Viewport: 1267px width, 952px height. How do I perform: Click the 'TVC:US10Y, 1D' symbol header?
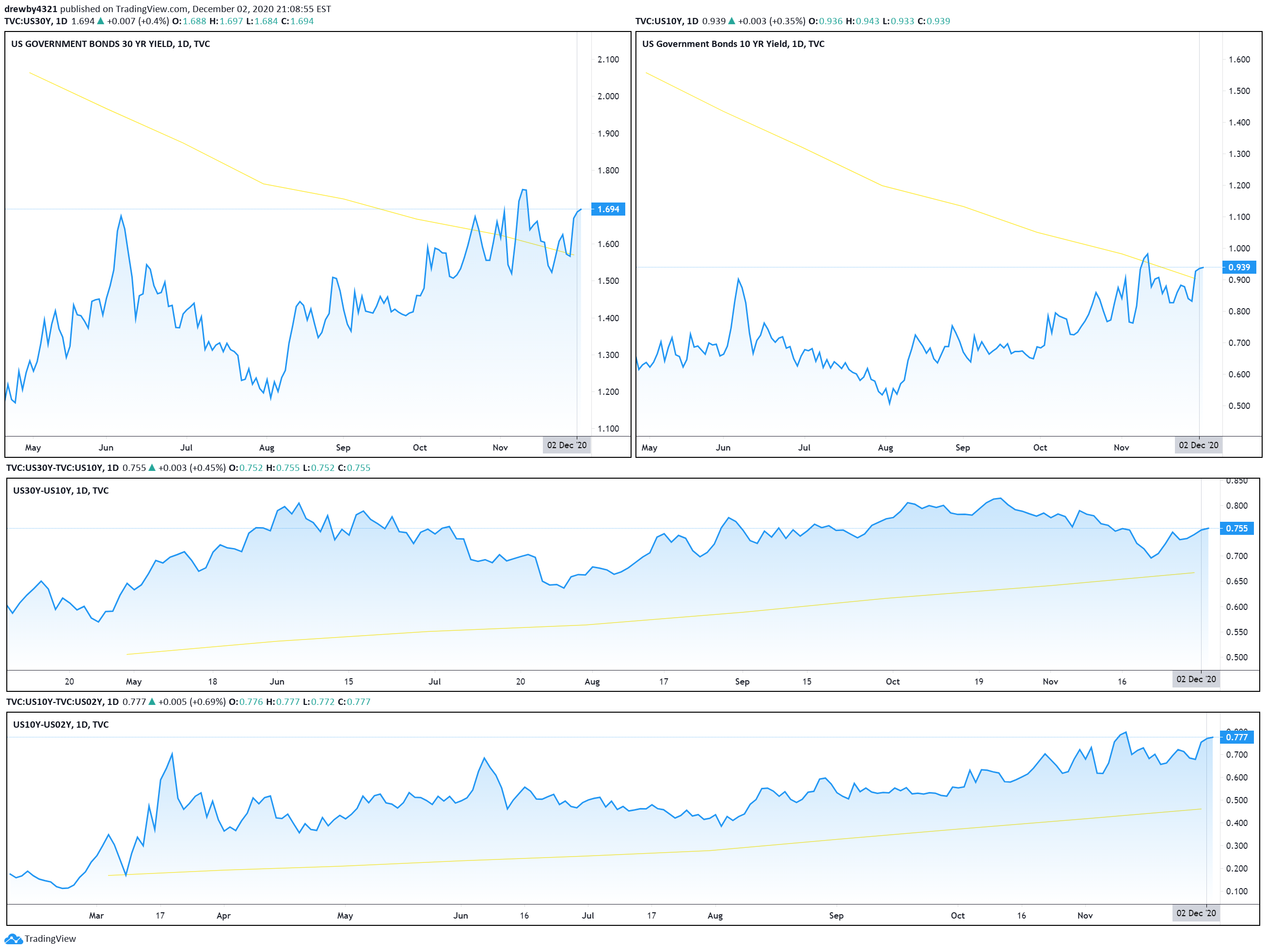(x=667, y=21)
